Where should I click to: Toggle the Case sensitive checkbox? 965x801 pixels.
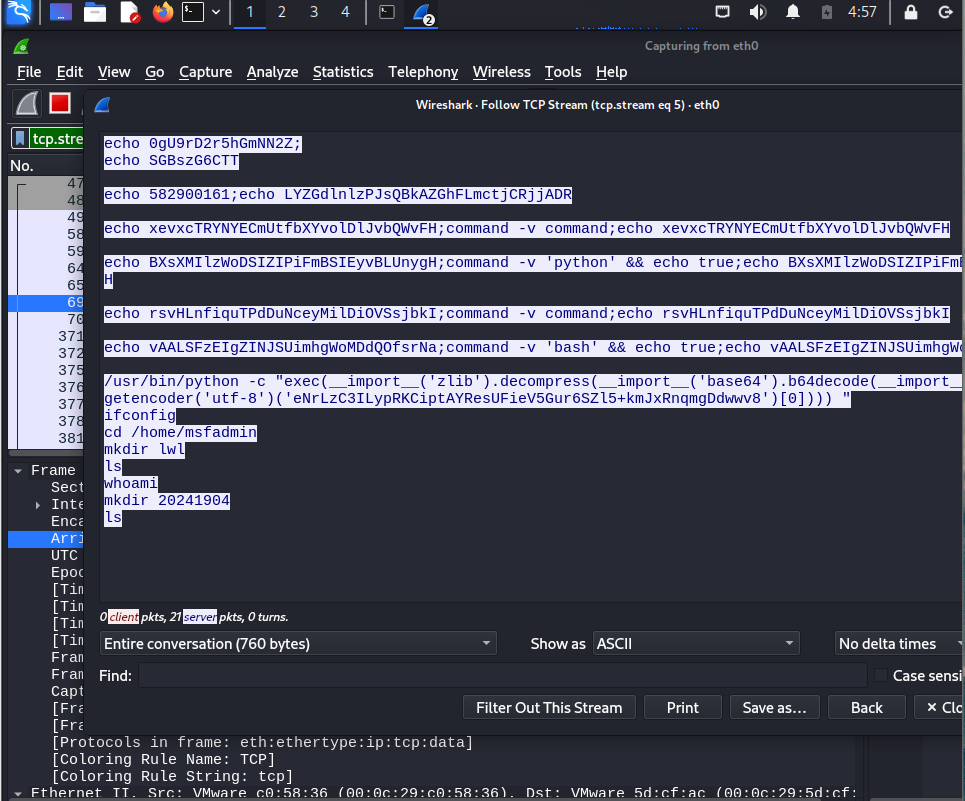click(881, 675)
